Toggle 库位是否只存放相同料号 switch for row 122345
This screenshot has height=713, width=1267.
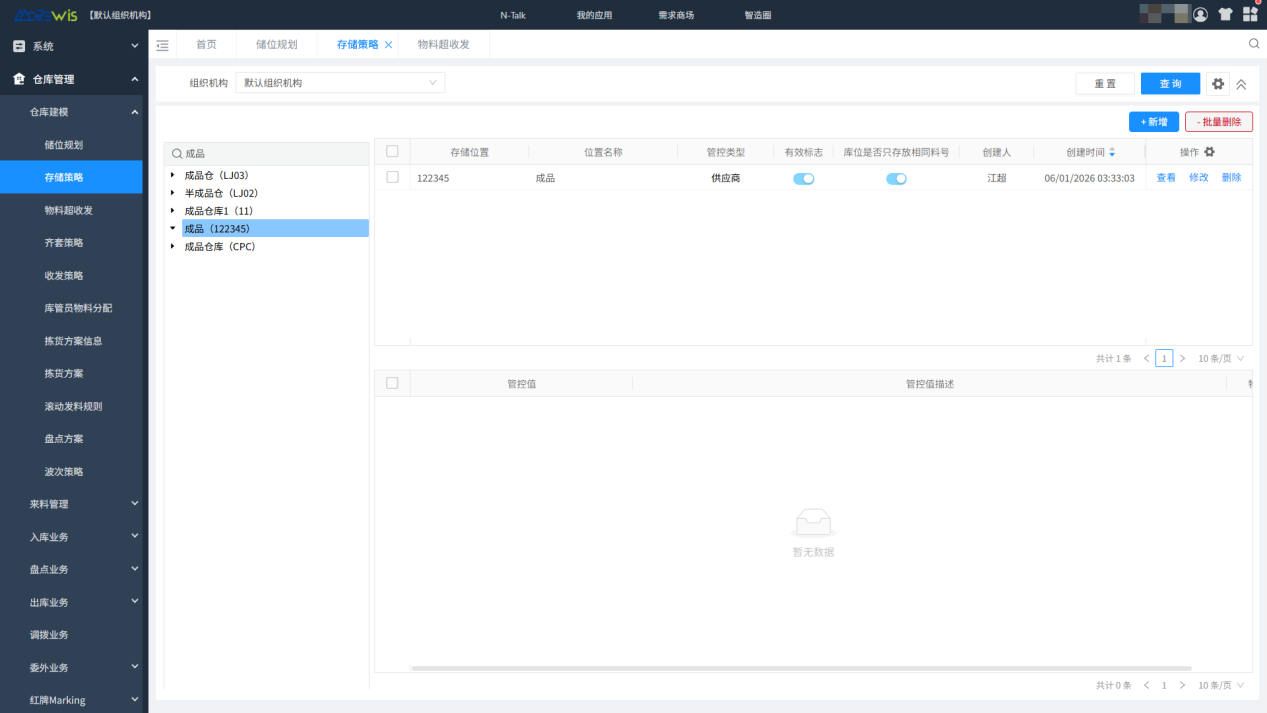pos(896,178)
